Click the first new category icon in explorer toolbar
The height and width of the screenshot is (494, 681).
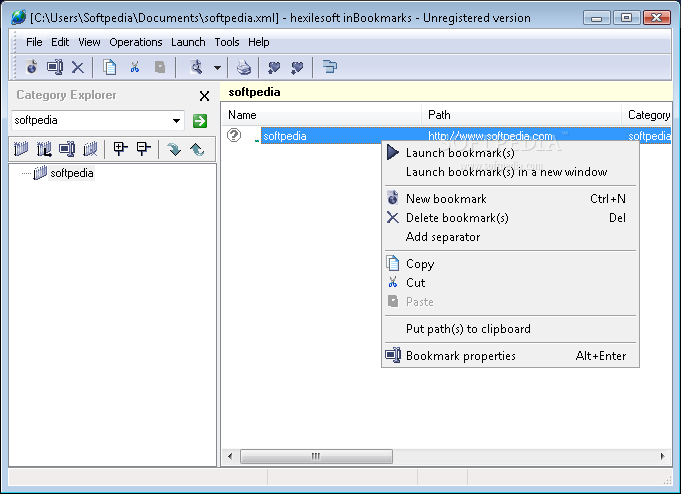(x=21, y=149)
